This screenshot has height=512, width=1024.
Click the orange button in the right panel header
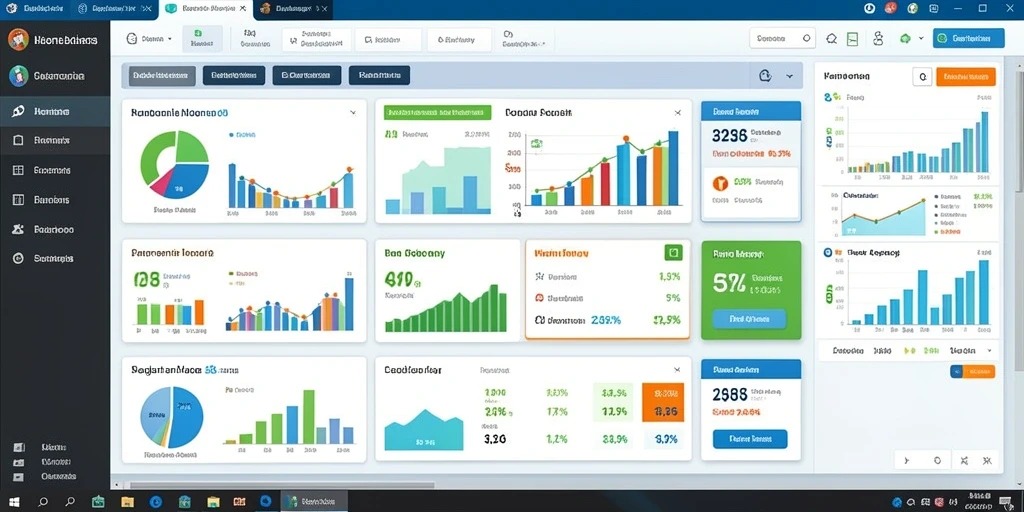(966, 76)
